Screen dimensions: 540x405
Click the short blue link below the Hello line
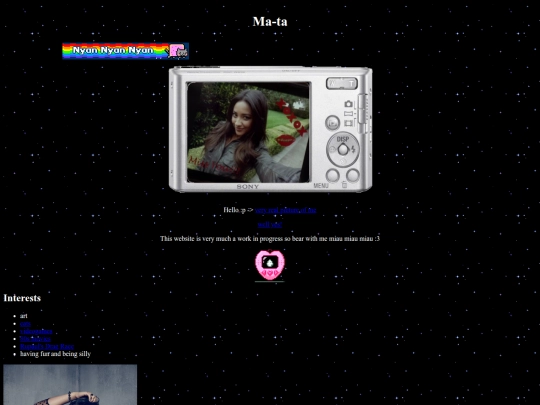point(270,225)
